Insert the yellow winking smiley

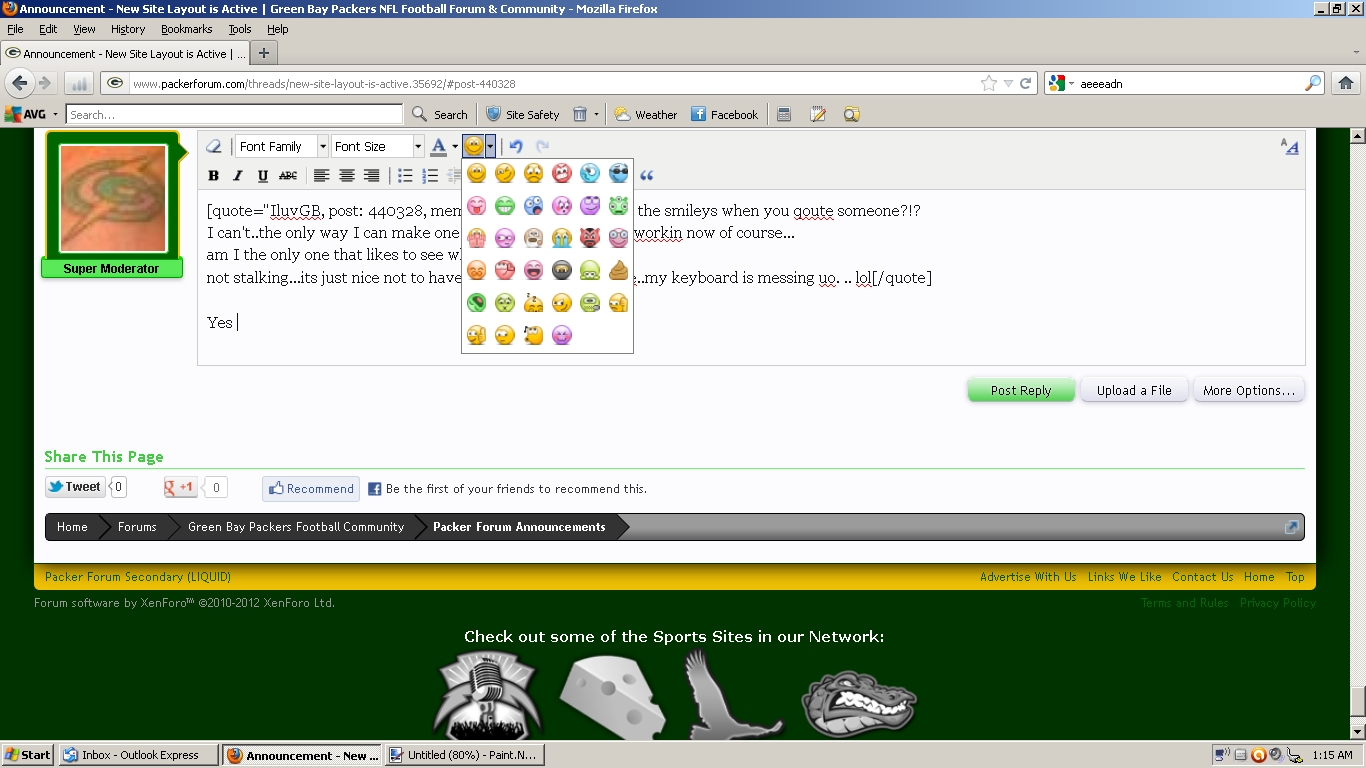(x=505, y=174)
